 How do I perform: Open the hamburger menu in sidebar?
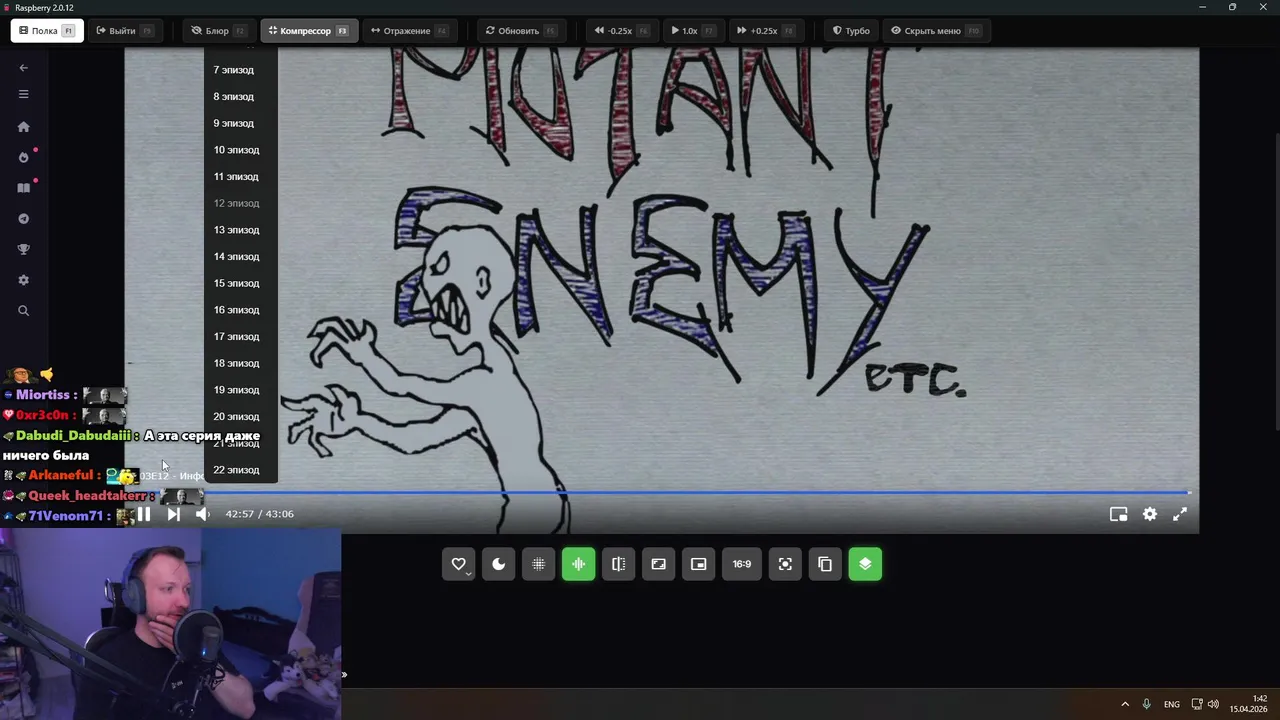pos(23,94)
